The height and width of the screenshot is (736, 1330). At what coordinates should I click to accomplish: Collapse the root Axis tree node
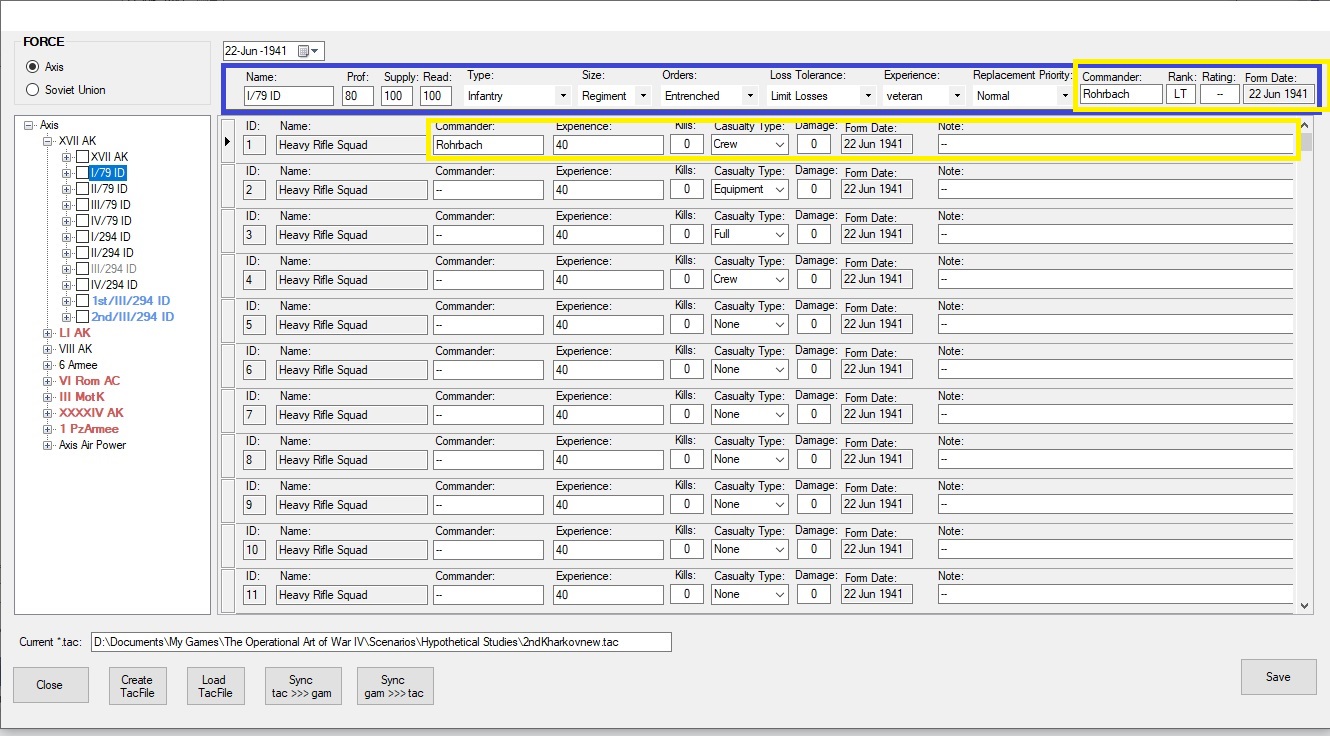(29, 125)
